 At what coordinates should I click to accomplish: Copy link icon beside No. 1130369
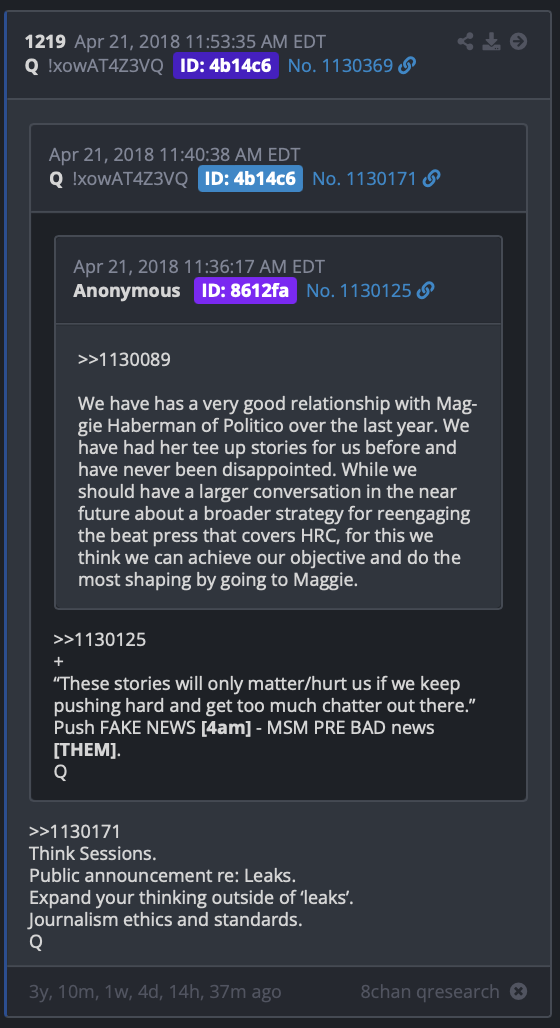click(407, 66)
